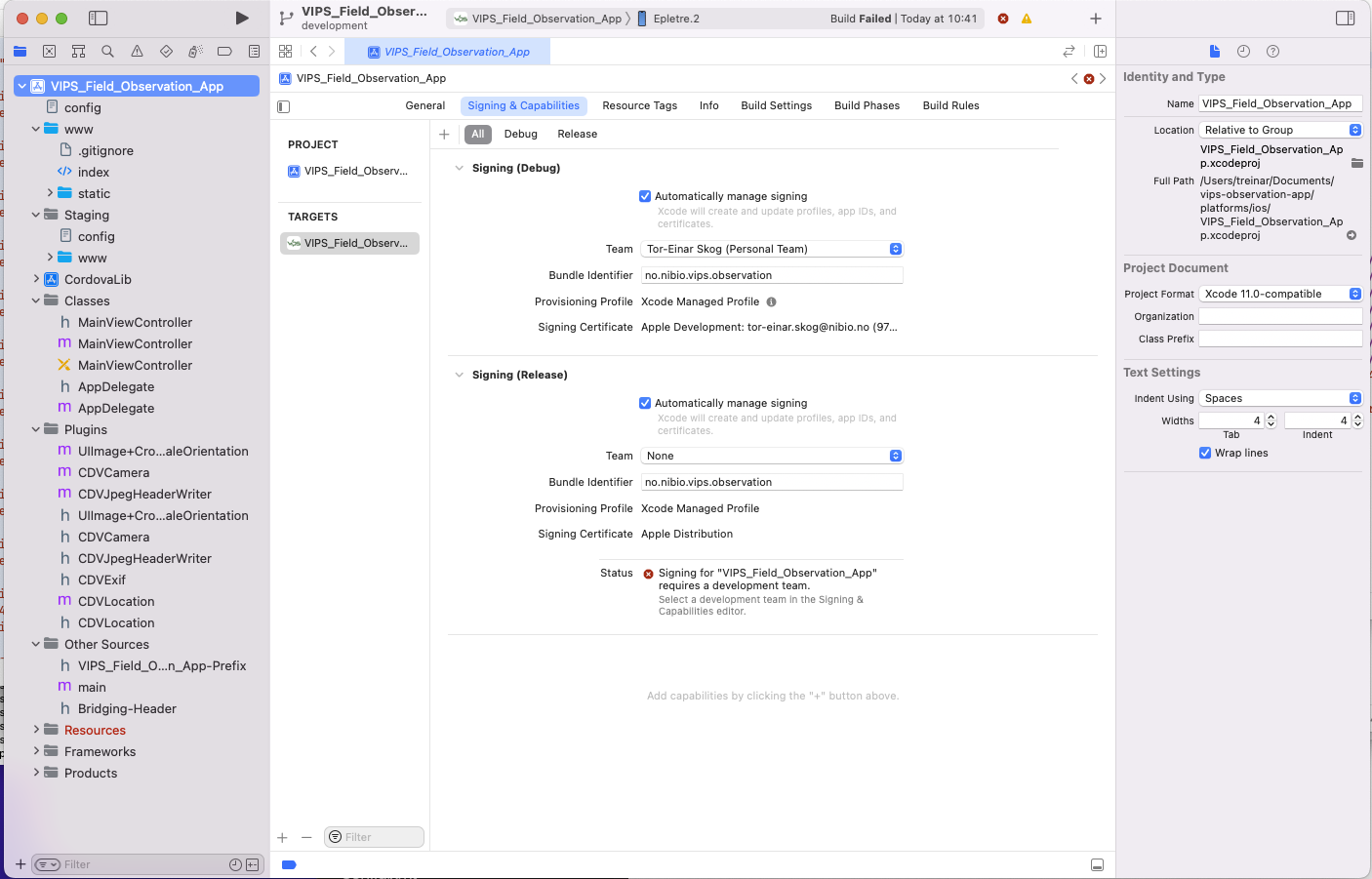Switch to the Build Rules tab
Image resolution: width=1372 pixels, height=879 pixels.
pyautogui.click(x=951, y=105)
